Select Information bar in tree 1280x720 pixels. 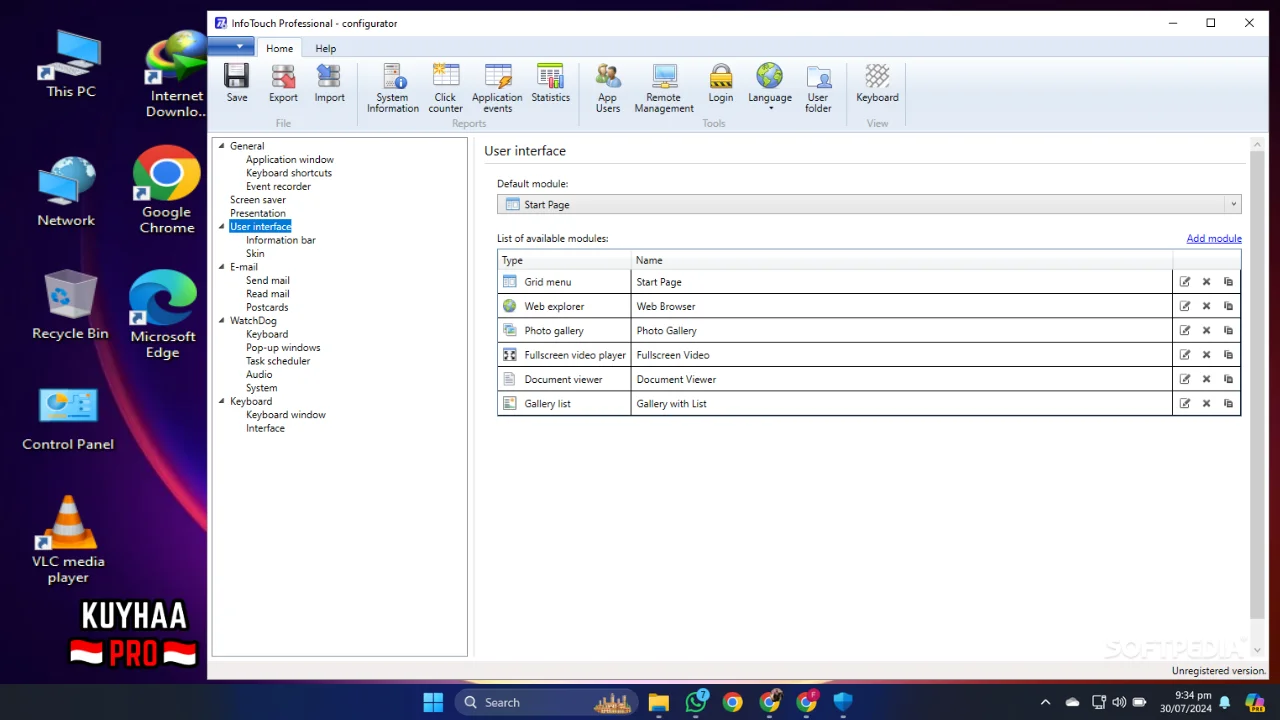tap(281, 240)
